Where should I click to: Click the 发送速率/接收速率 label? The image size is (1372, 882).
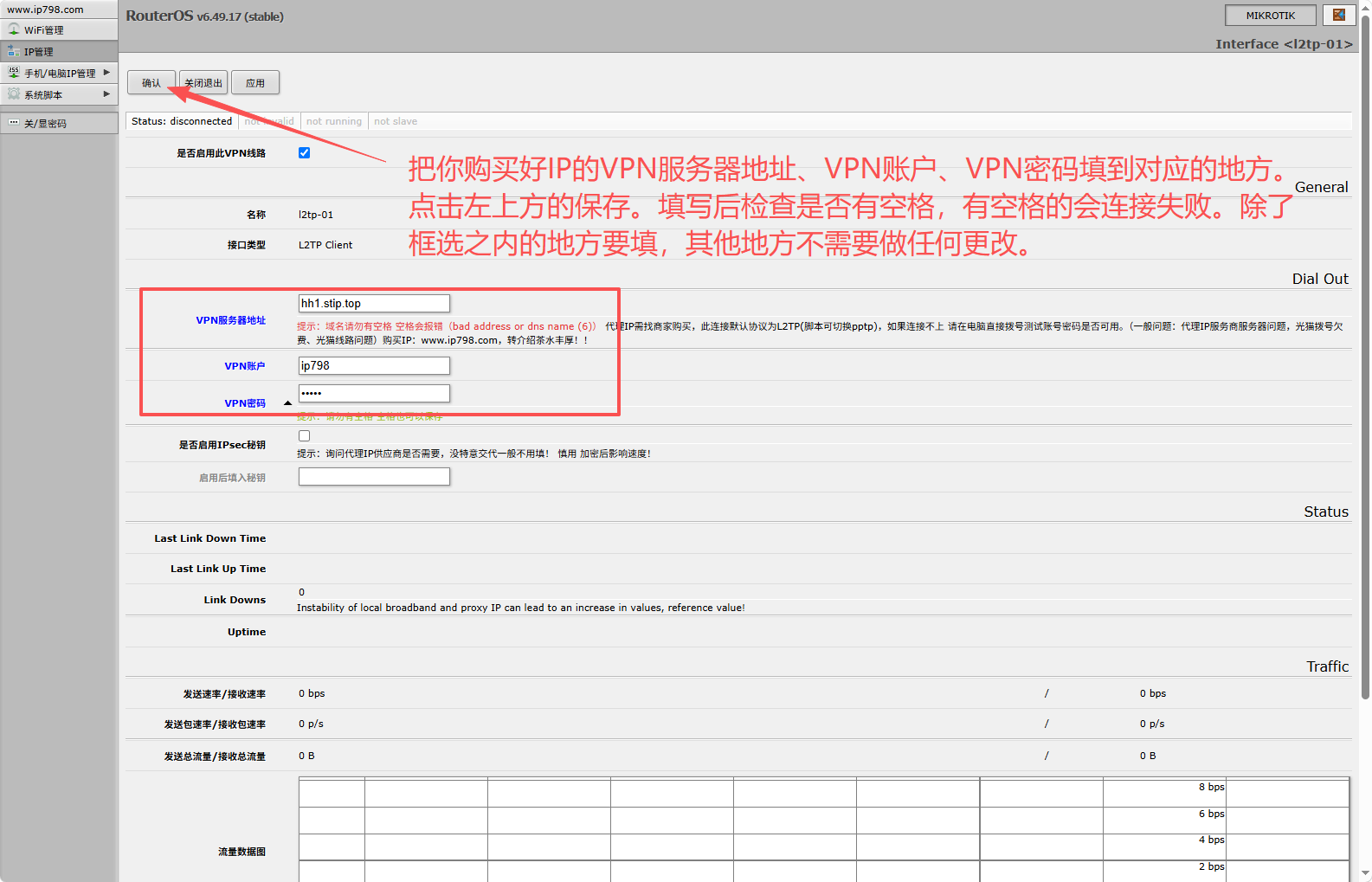[x=224, y=694]
